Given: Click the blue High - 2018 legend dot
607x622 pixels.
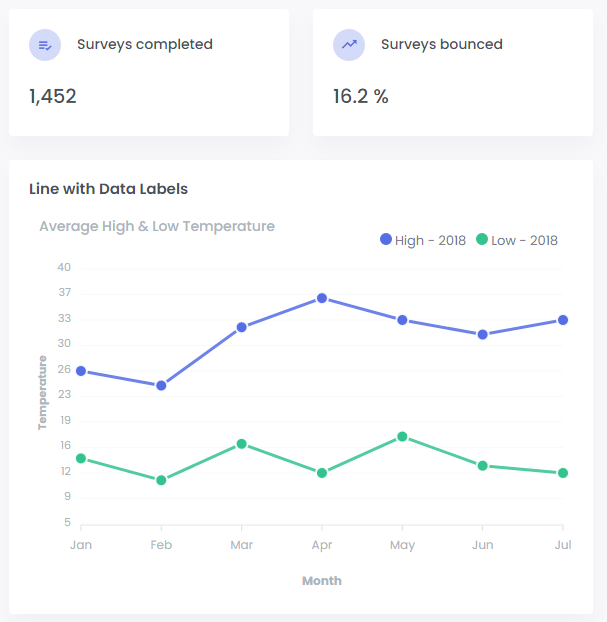Looking at the screenshot, I should (386, 239).
